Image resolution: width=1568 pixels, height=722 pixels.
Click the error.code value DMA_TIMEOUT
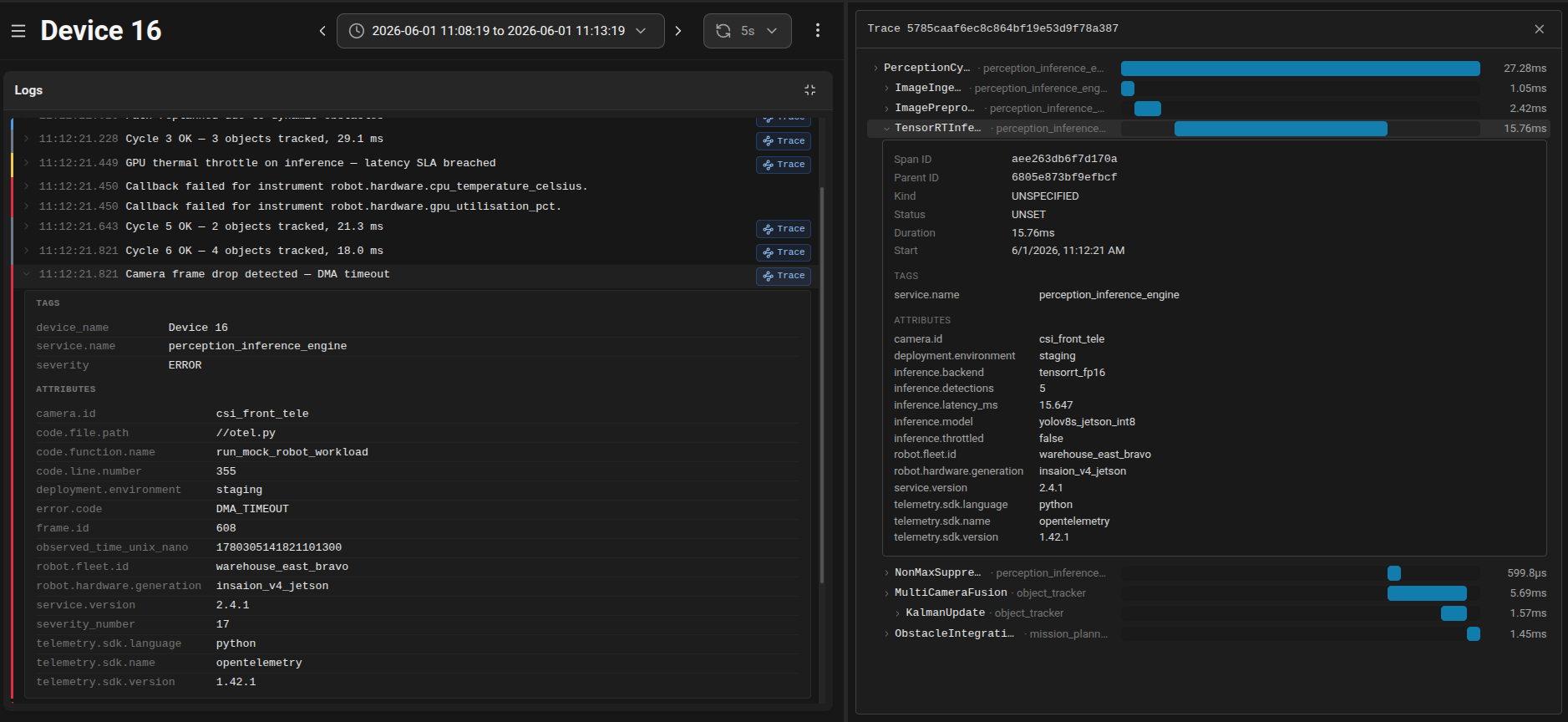[x=252, y=509]
